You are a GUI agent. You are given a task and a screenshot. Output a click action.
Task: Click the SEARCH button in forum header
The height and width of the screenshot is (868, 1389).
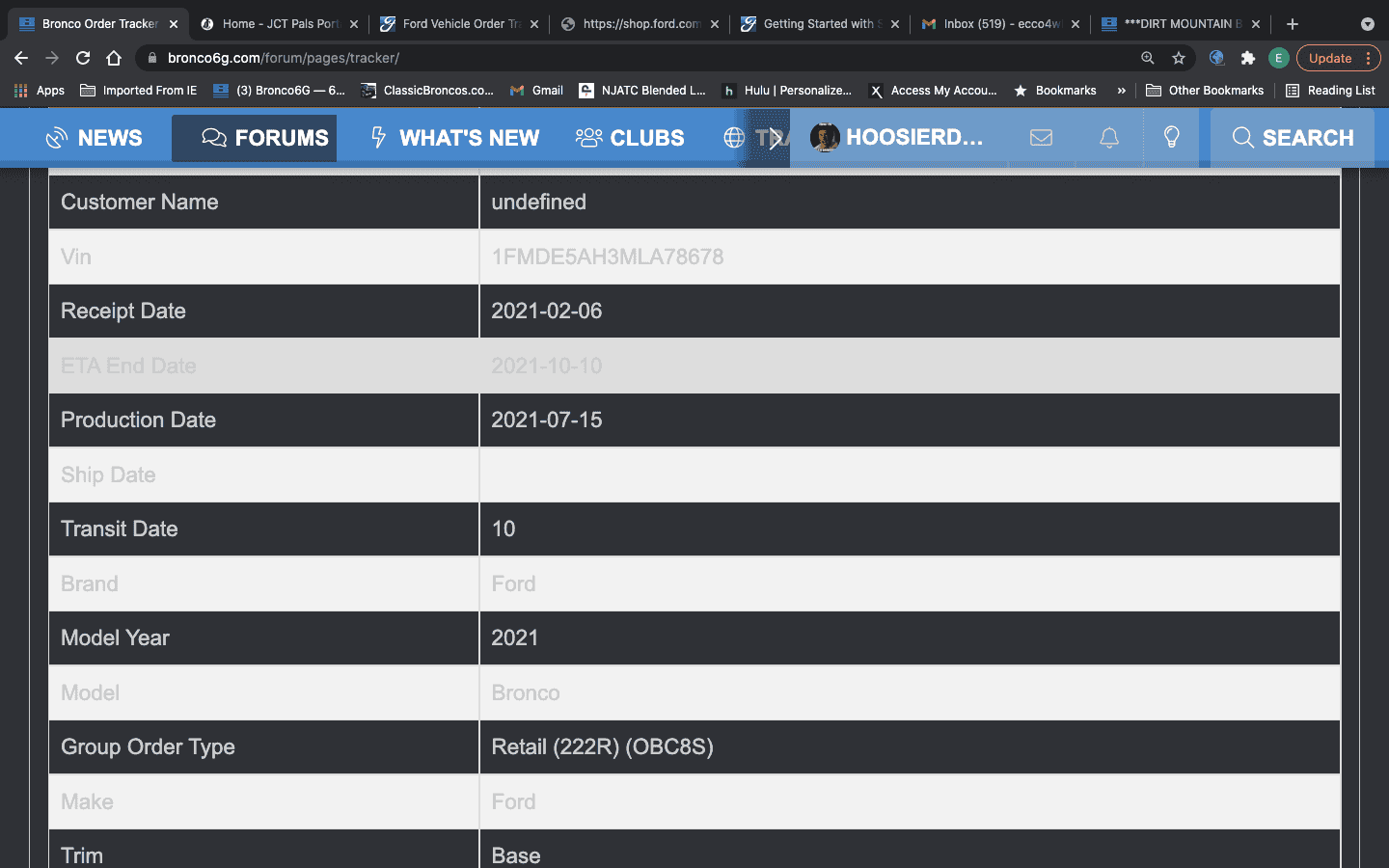1293,138
